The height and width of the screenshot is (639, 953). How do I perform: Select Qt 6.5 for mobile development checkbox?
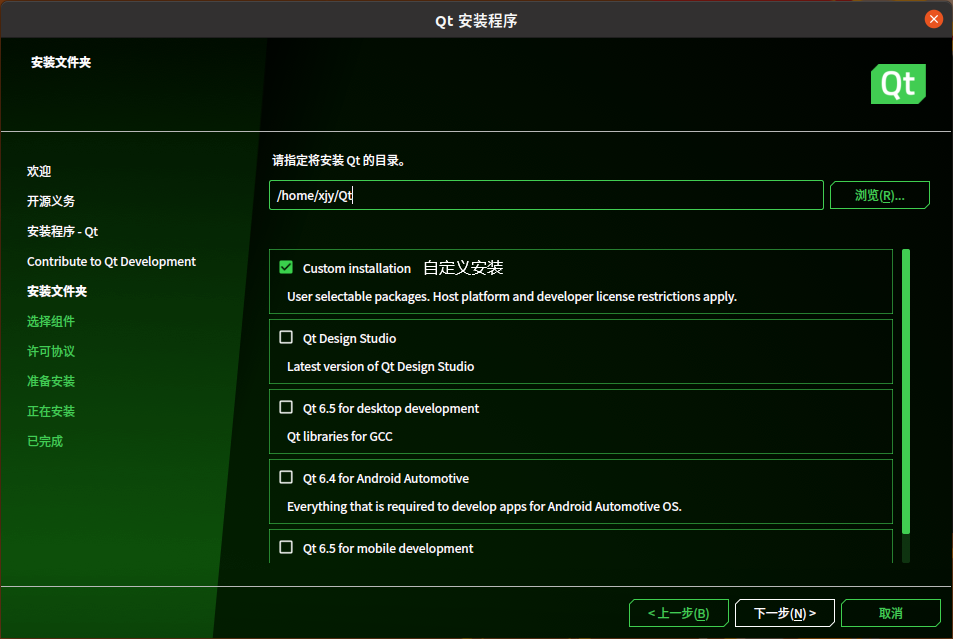coord(286,547)
